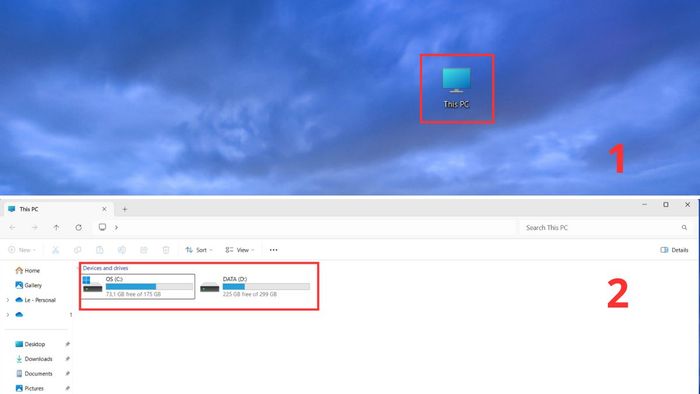
Task: Open Desktop in the sidebar
Action: tap(30, 344)
